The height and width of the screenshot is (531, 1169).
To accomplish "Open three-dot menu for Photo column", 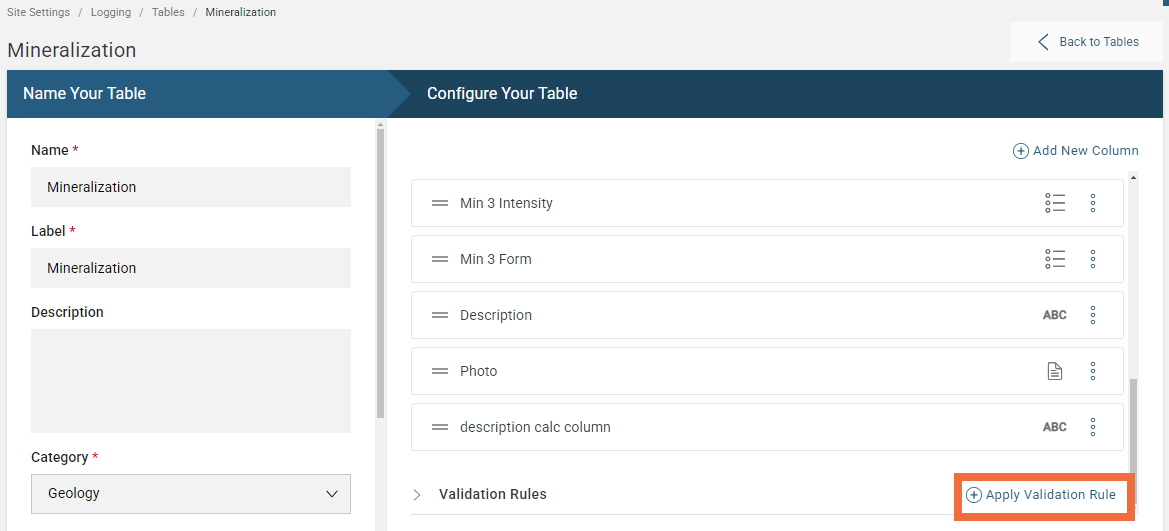I will (1093, 371).
